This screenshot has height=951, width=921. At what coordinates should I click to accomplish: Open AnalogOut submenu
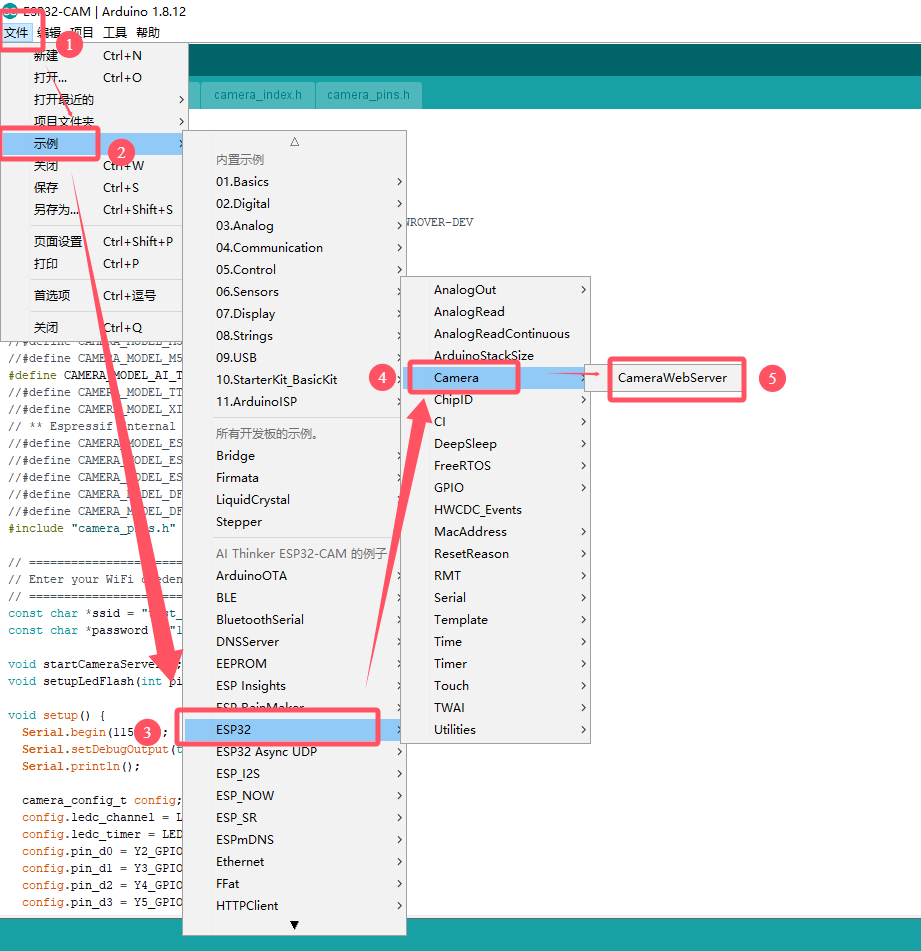(x=495, y=290)
